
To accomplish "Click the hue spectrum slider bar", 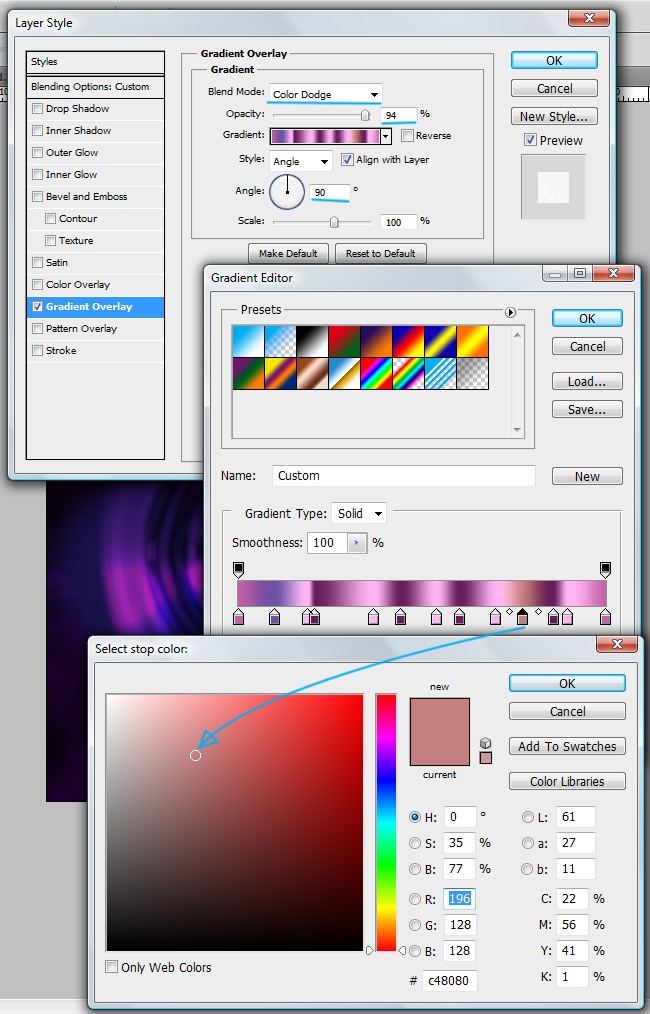I will click(386, 820).
